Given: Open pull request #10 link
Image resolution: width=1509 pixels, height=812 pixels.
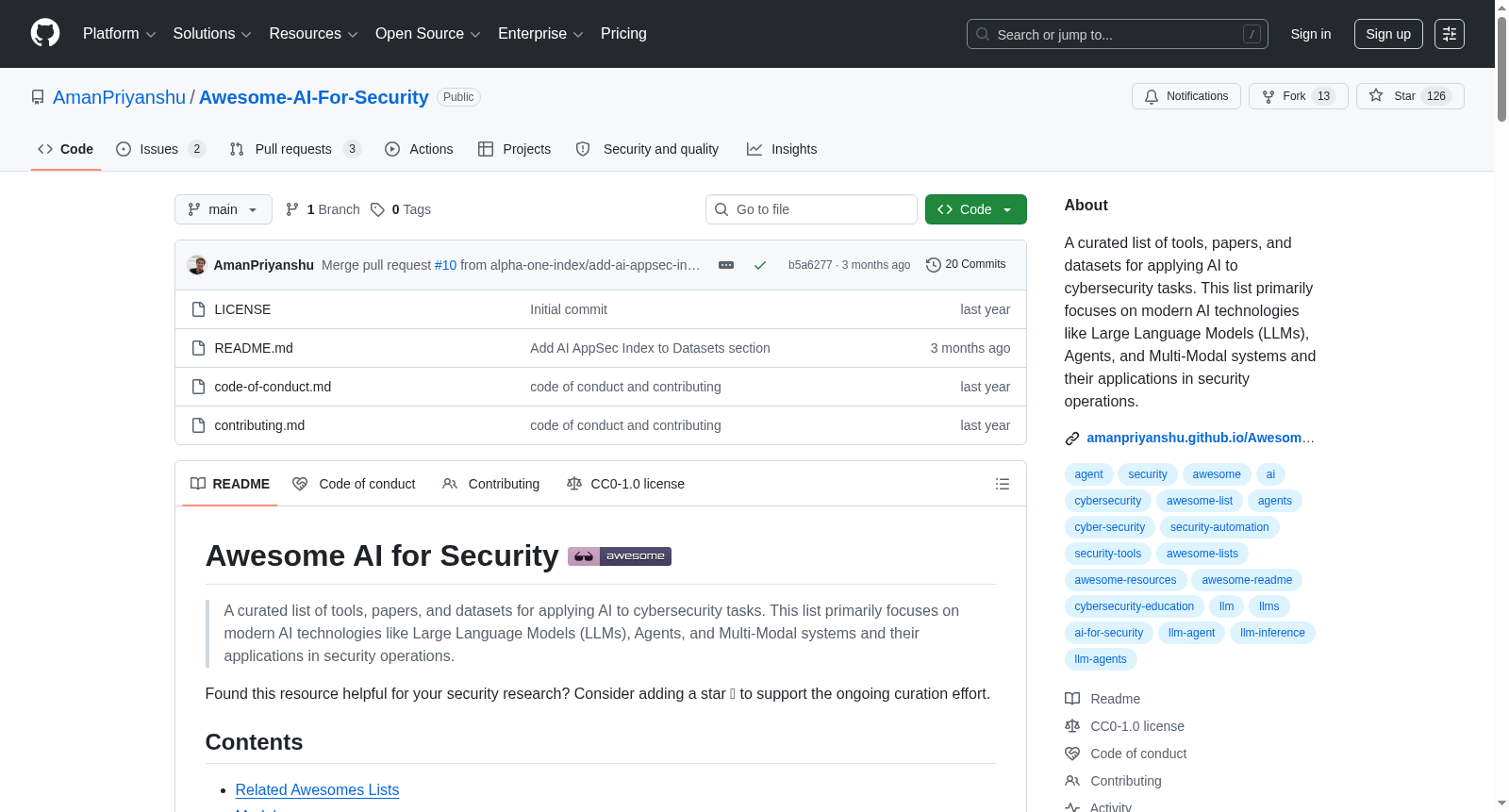Looking at the screenshot, I should [445, 265].
